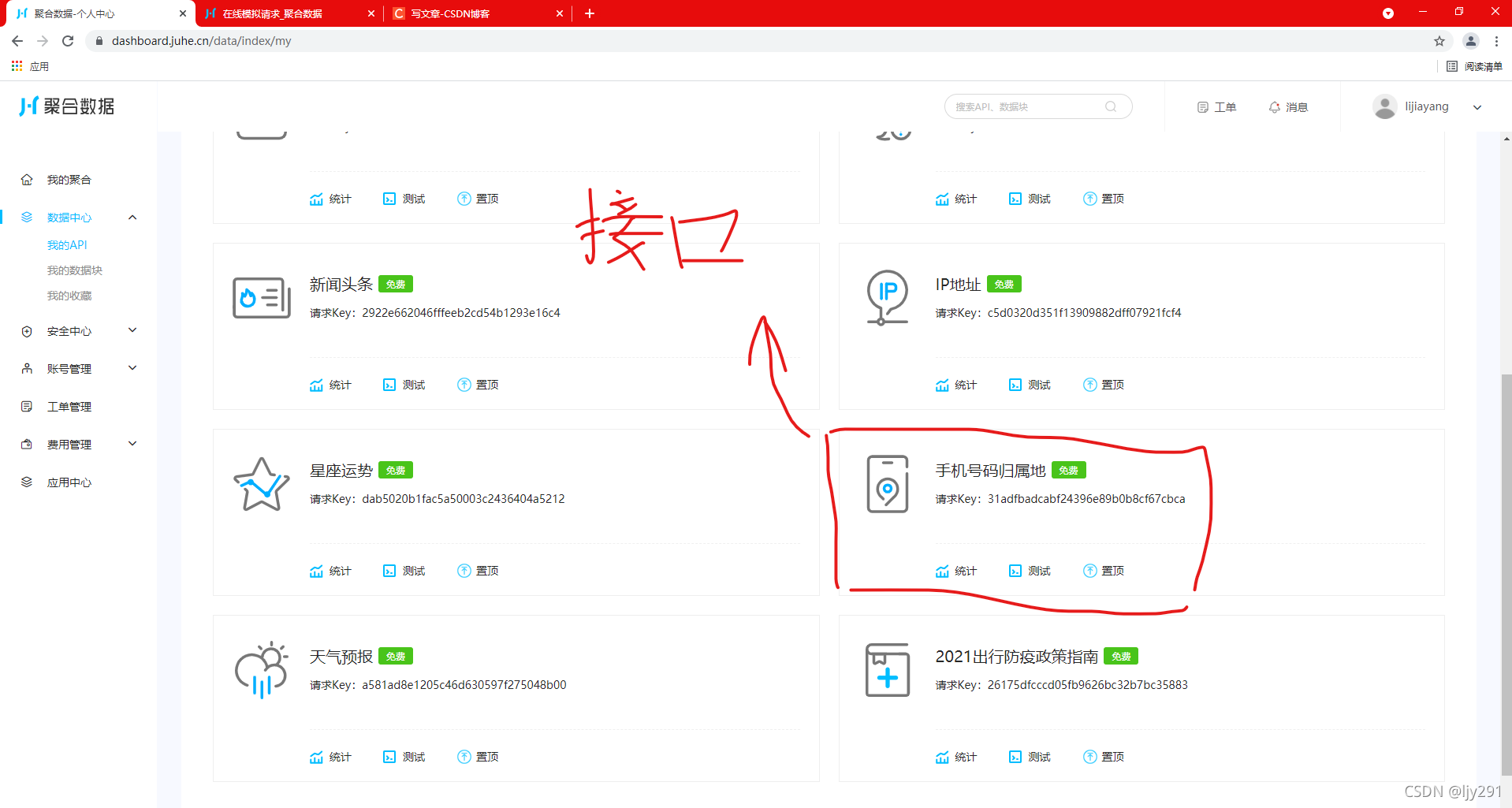1512x808 pixels.
Task: Pin (置顶) the 2021出行防疫政策指南 API
Action: click(1103, 756)
